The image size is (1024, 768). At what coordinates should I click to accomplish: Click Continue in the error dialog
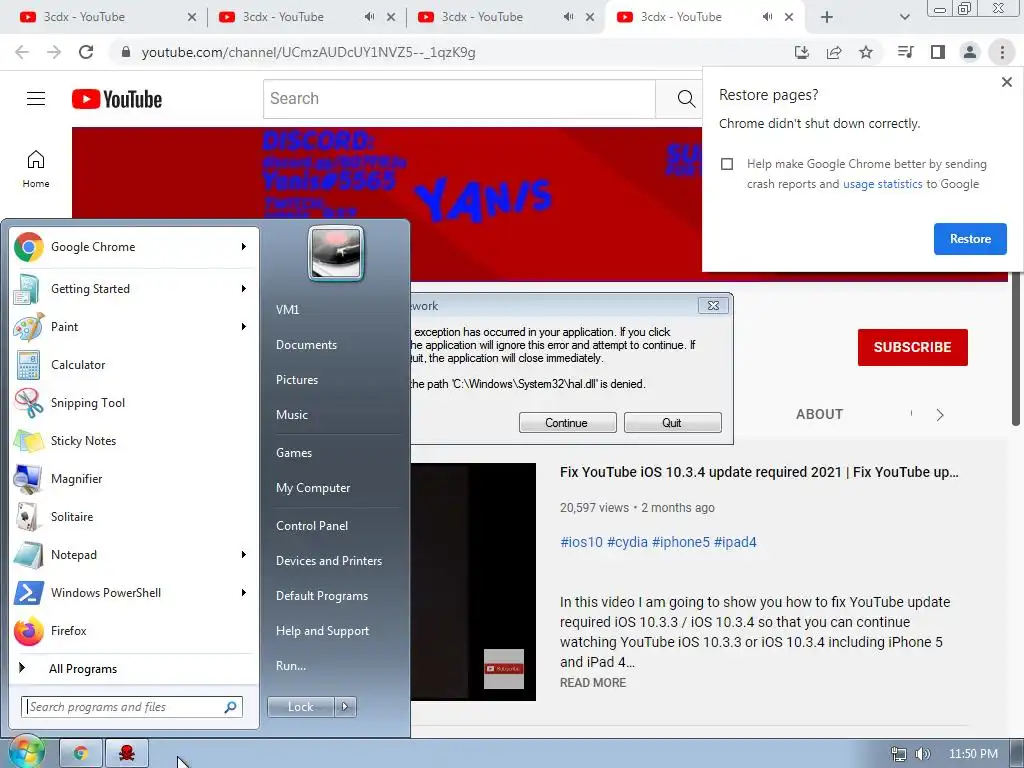(x=567, y=423)
